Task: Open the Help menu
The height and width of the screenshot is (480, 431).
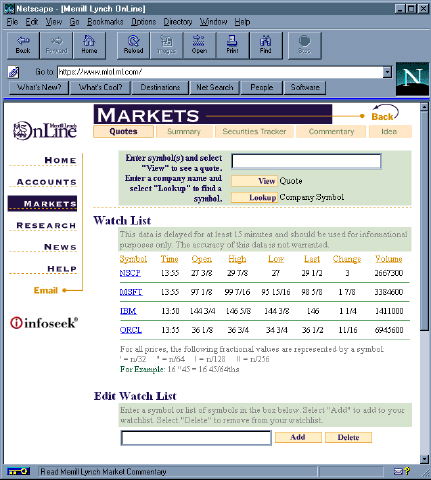Action: click(242, 22)
